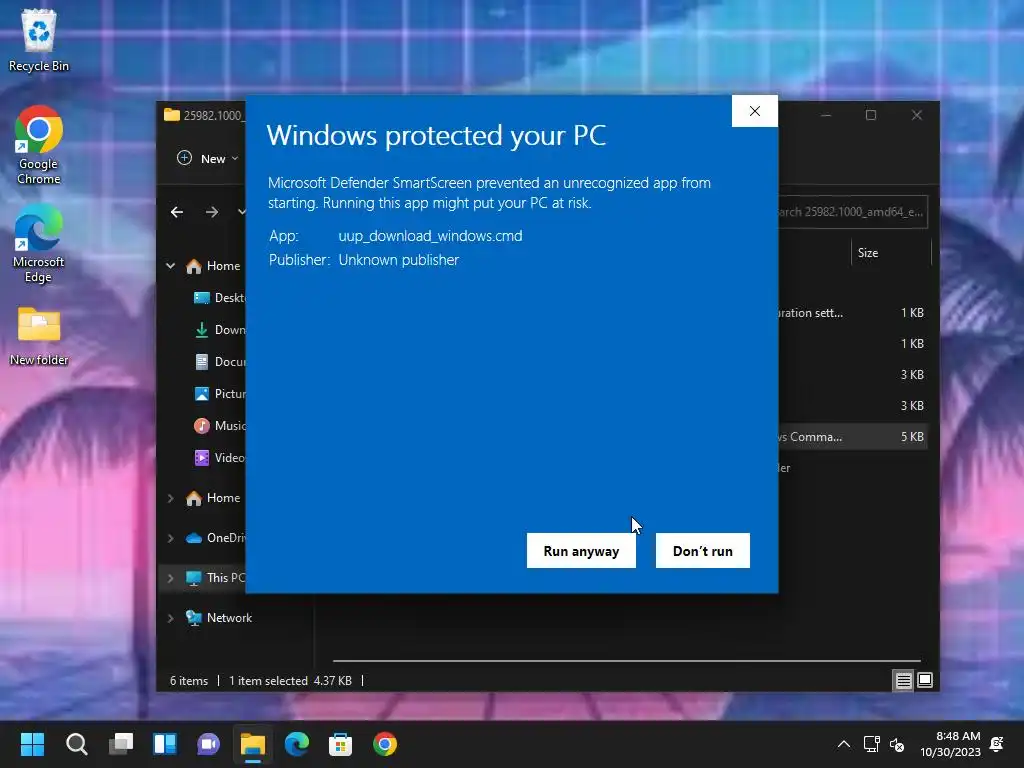Expand the second Home tree node
The width and height of the screenshot is (1024, 768).
click(x=170, y=498)
